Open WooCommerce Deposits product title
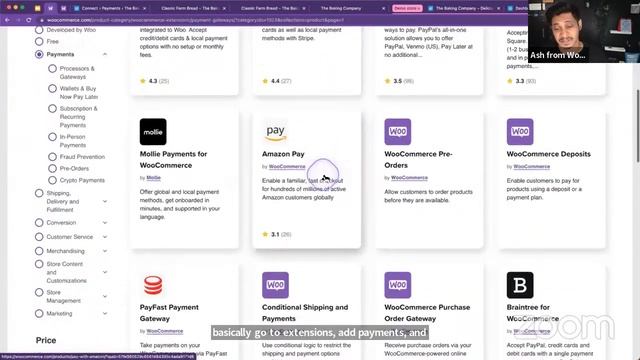640x360 pixels. (549, 154)
